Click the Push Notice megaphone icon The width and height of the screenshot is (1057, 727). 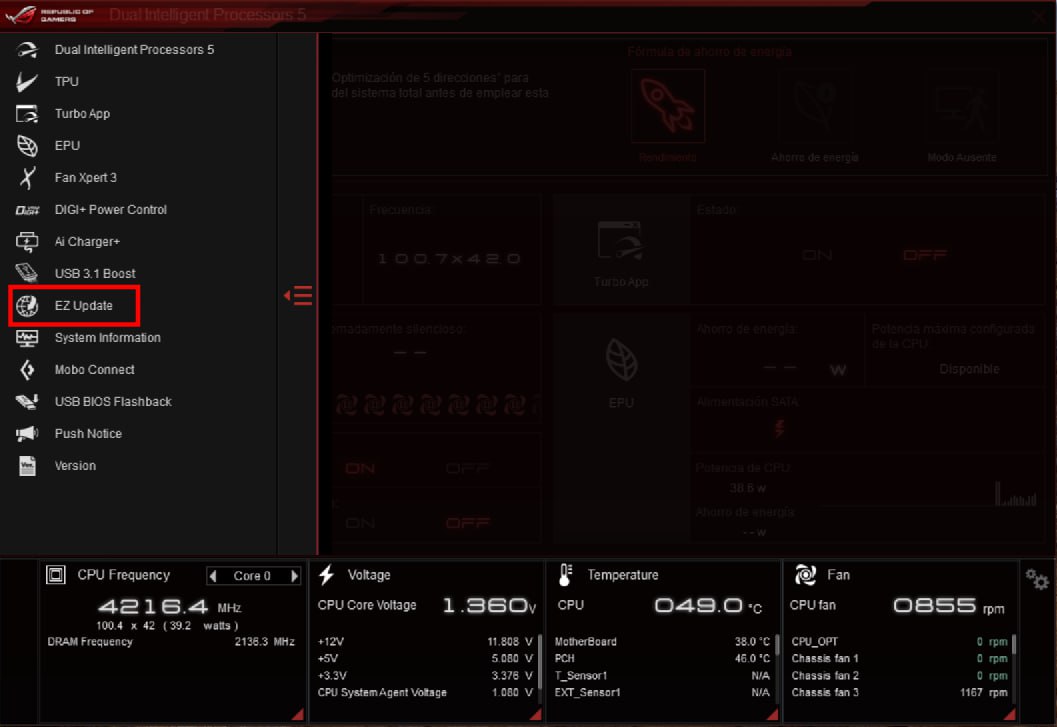point(27,434)
